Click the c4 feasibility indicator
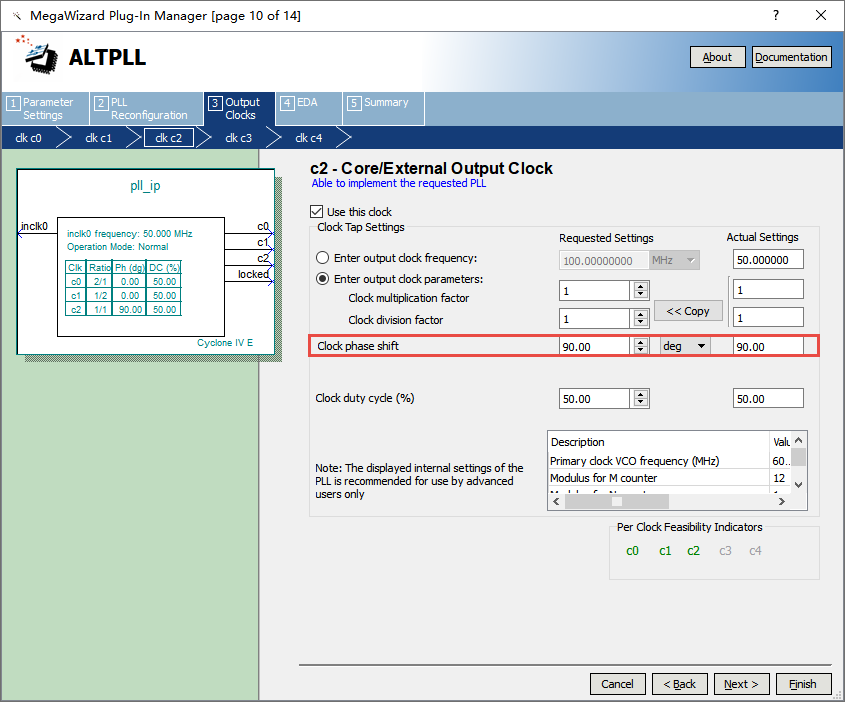Screen dimensions: 845x702 [755, 551]
